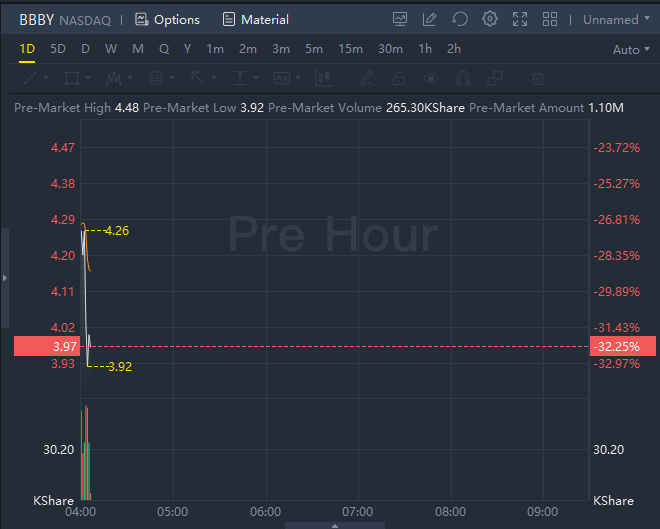Select the rectangle shape tool
This screenshot has height=529, width=660.
(72, 78)
